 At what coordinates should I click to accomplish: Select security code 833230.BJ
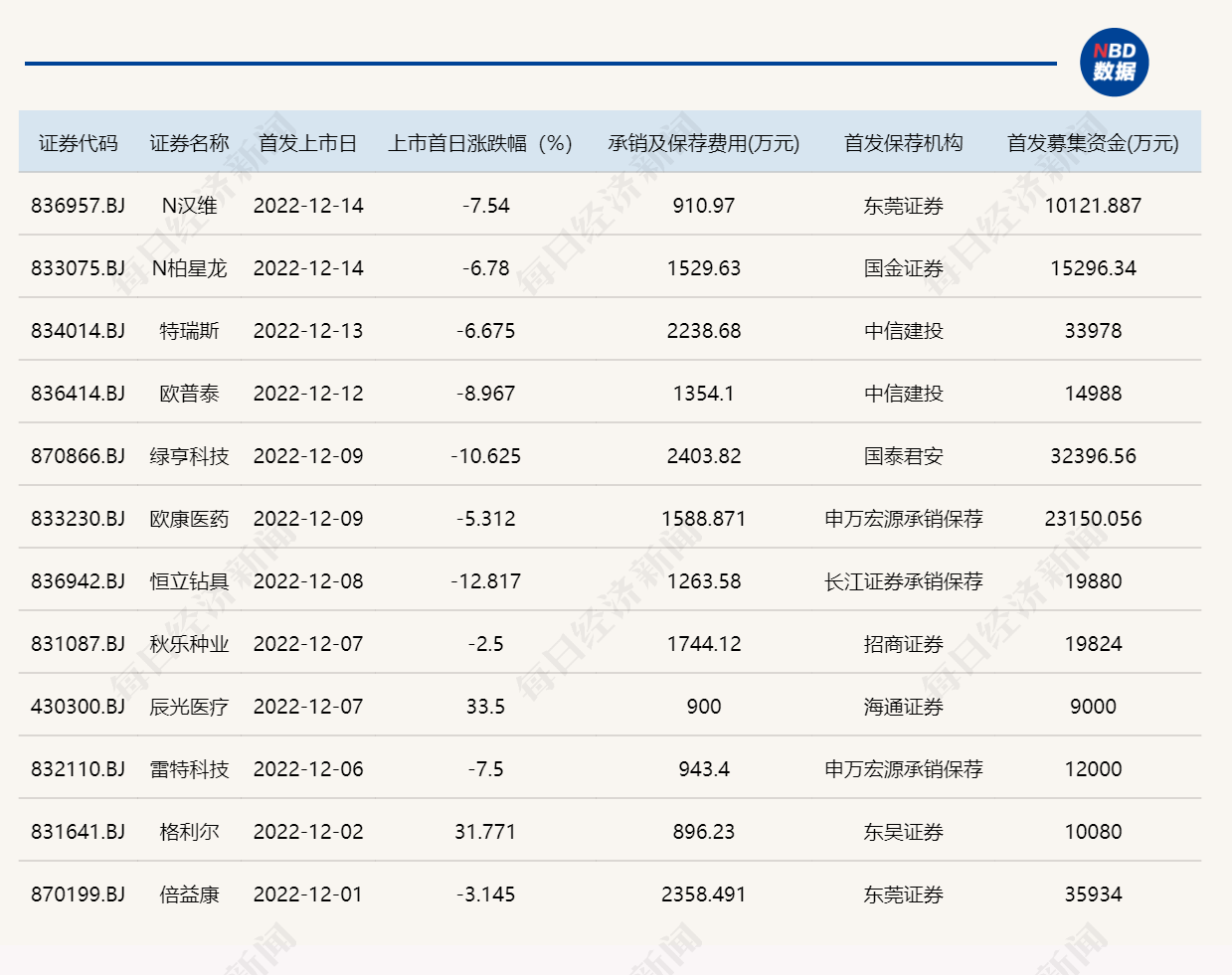(78, 519)
